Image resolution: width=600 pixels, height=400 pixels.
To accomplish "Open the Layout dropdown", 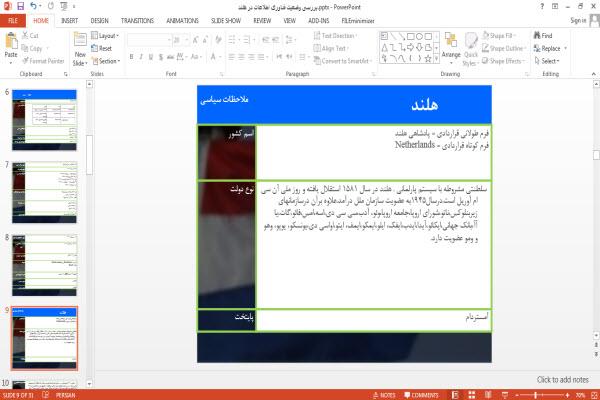I will (105, 36).
